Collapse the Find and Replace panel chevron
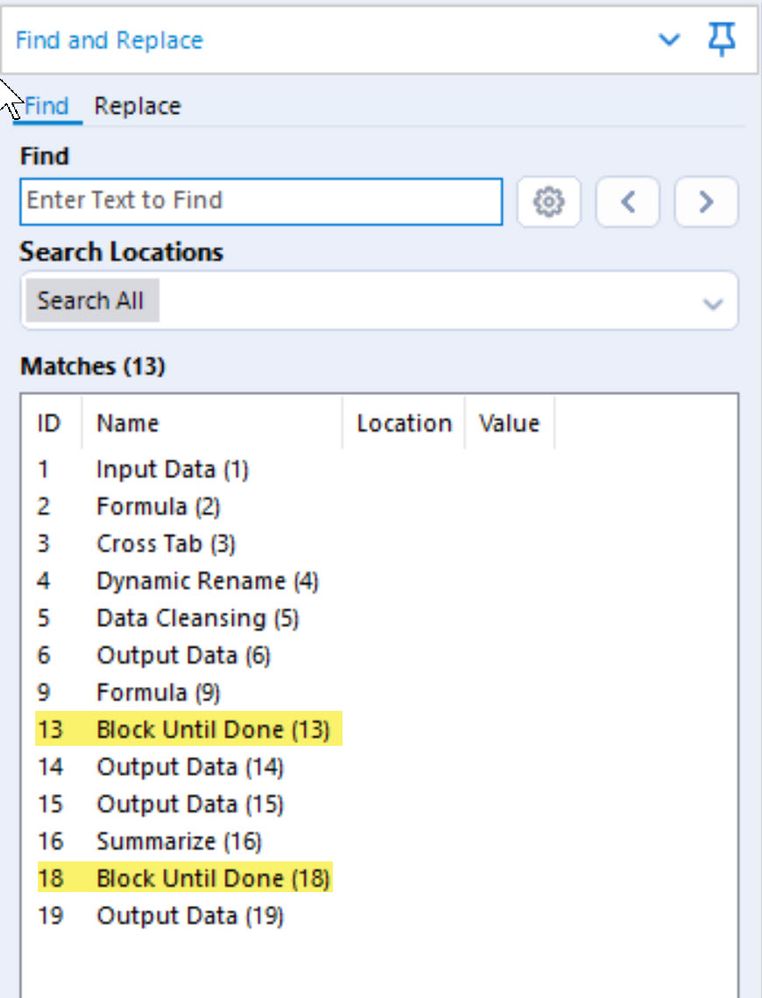This screenshot has height=998, width=762. coord(669,40)
